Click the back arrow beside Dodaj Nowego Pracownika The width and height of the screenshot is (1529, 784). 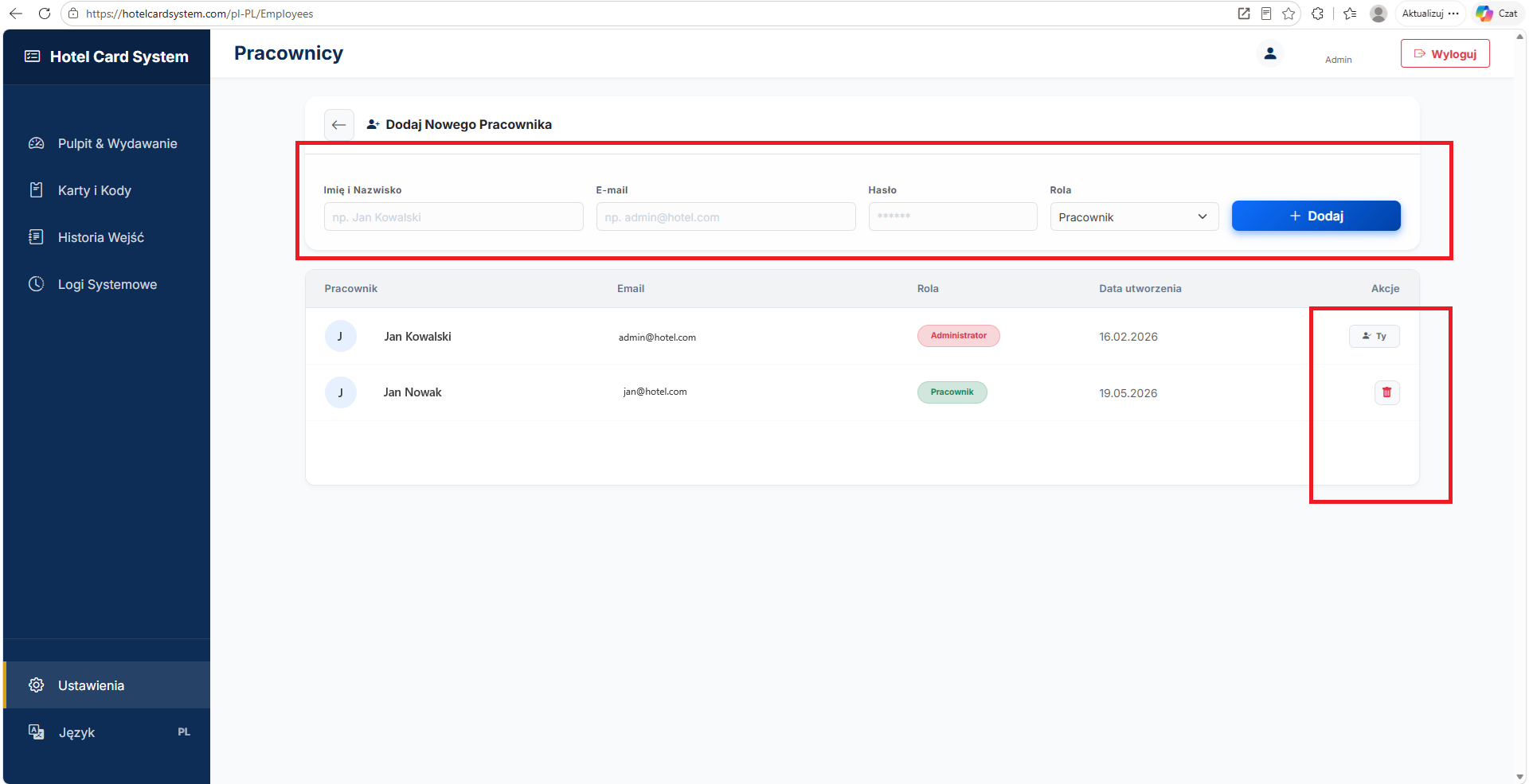point(338,125)
